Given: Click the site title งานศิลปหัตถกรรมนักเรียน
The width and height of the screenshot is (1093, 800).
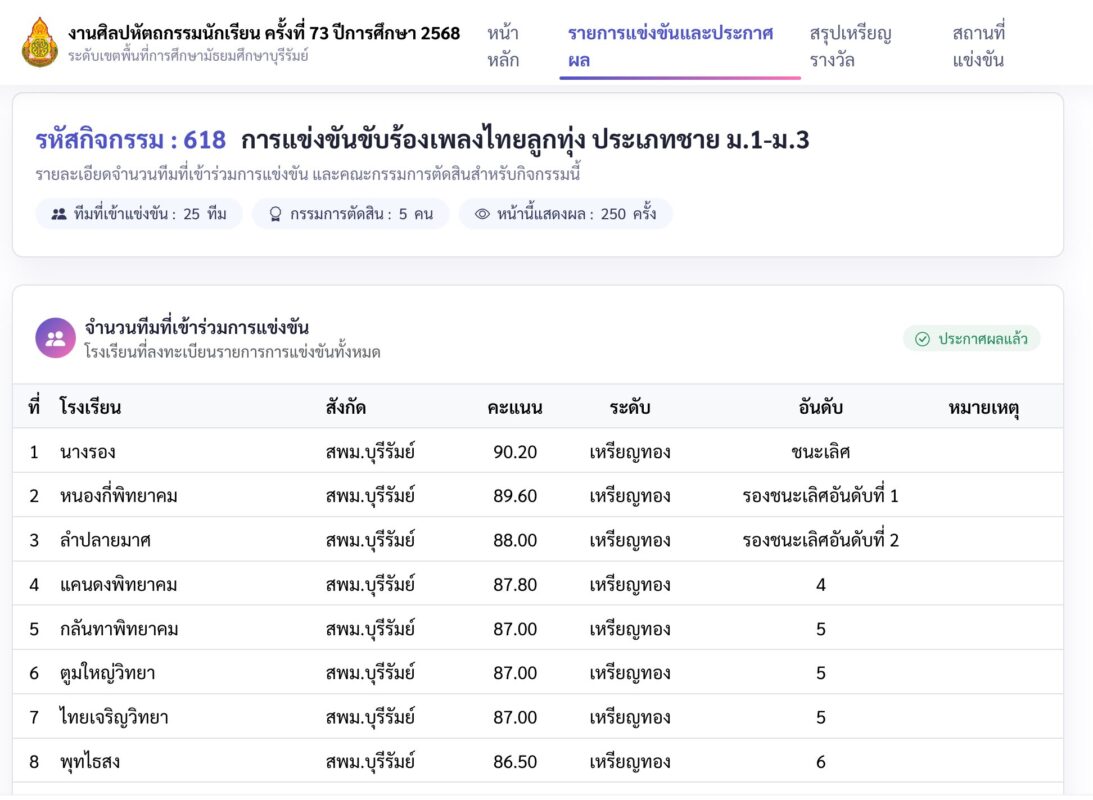Looking at the screenshot, I should click(x=264, y=33).
